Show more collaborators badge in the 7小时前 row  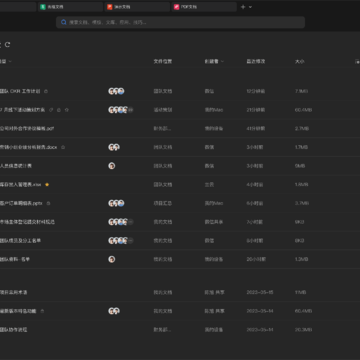(x=131, y=222)
